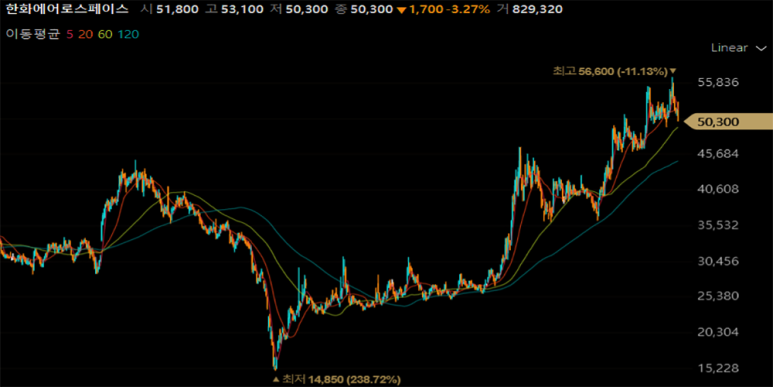The image size is (773, 387).
Task: Open the Linear scale dropdown
Action: point(738,48)
